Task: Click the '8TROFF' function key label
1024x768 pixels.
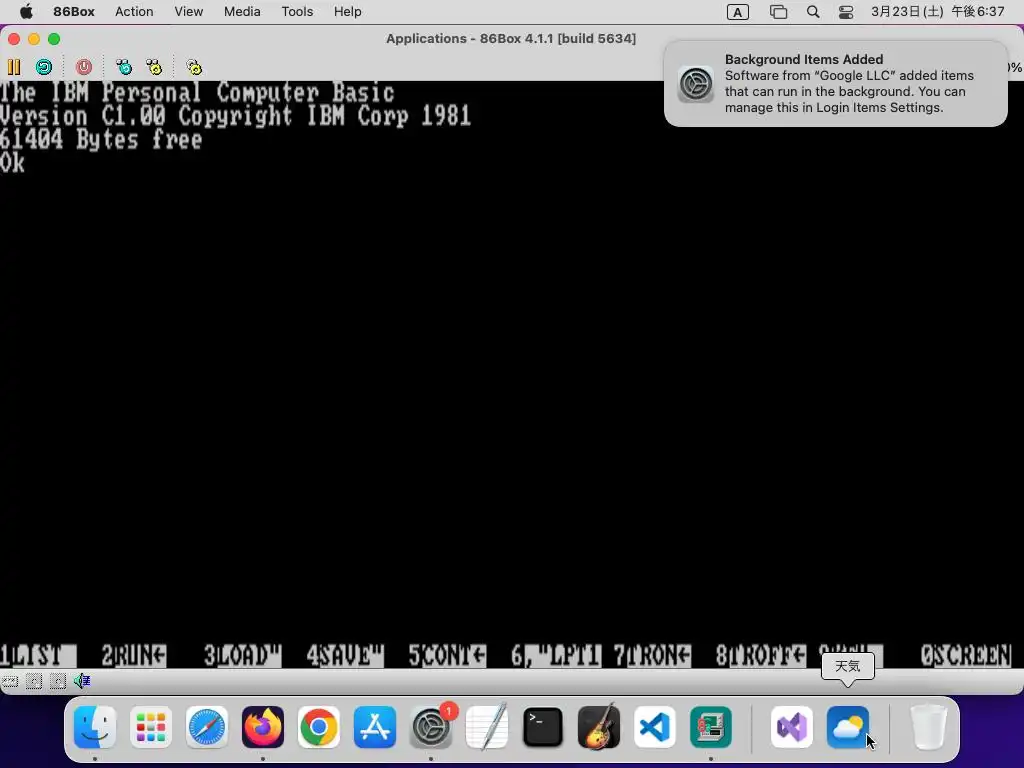Action: (x=761, y=655)
